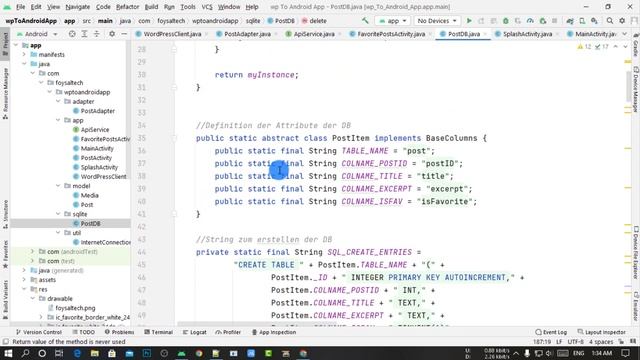Open the Terminal tool window
This screenshot has height=360, width=640.
click(158, 332)
